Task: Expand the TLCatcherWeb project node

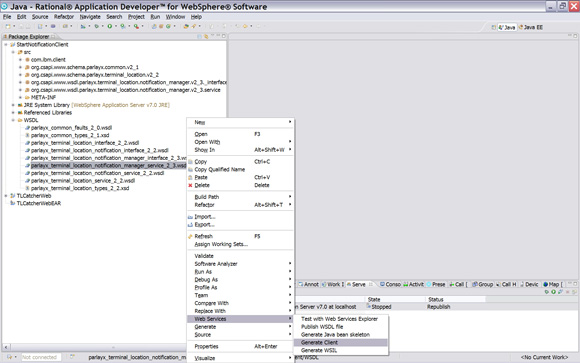Action: (x=6, y=196)
